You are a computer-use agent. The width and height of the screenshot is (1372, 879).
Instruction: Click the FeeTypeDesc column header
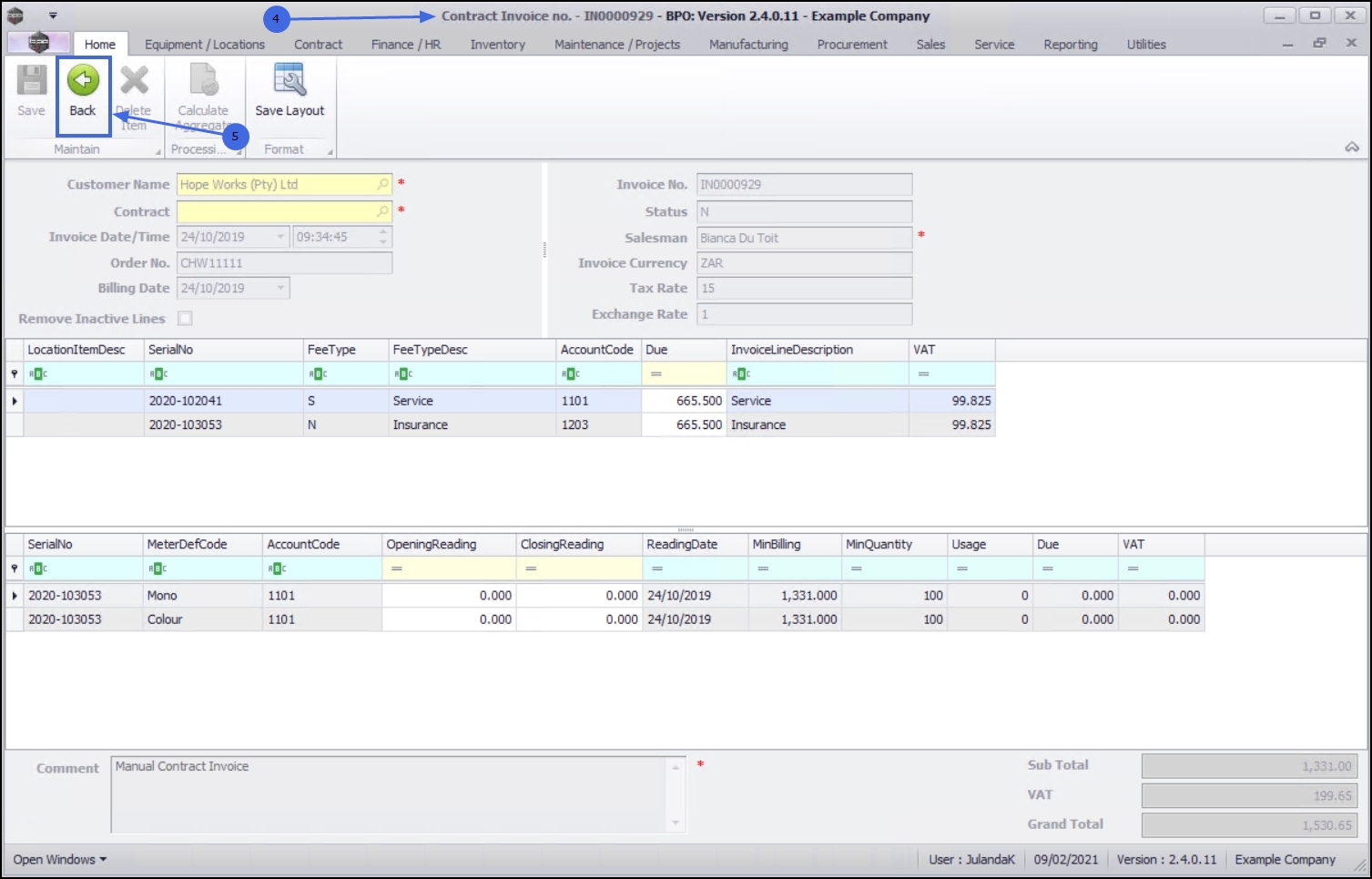473,350
